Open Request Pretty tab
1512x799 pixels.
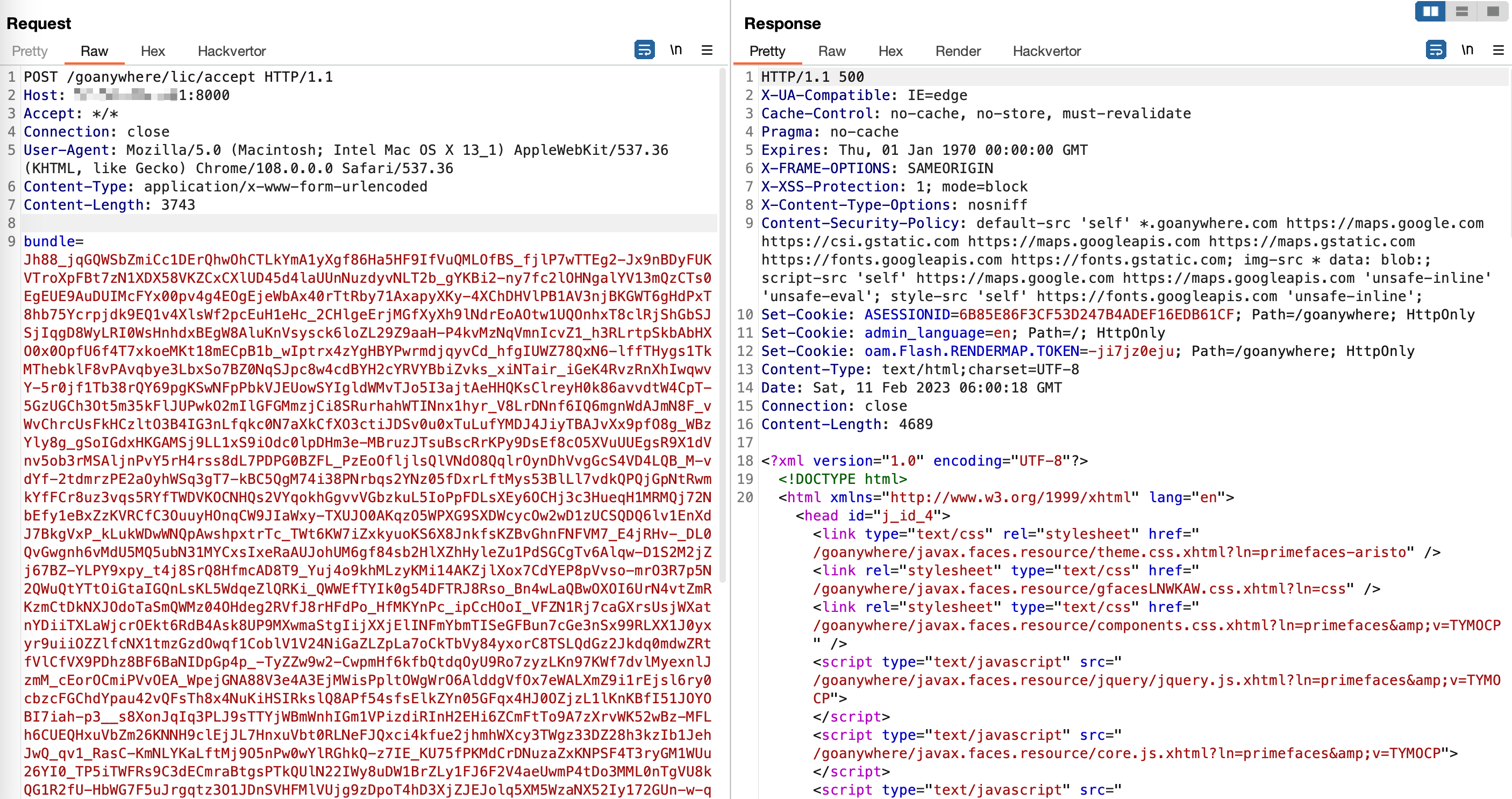30,51
